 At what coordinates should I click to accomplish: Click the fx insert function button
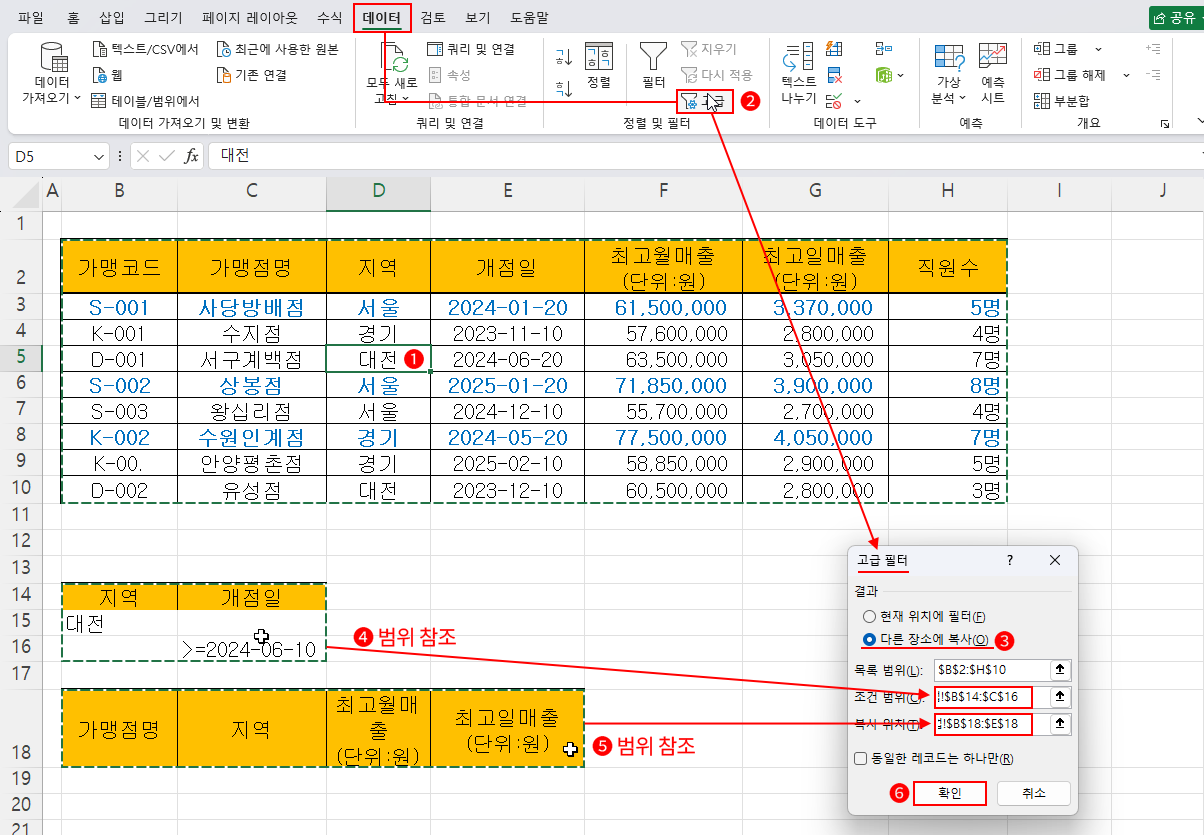tap(191, 156)
